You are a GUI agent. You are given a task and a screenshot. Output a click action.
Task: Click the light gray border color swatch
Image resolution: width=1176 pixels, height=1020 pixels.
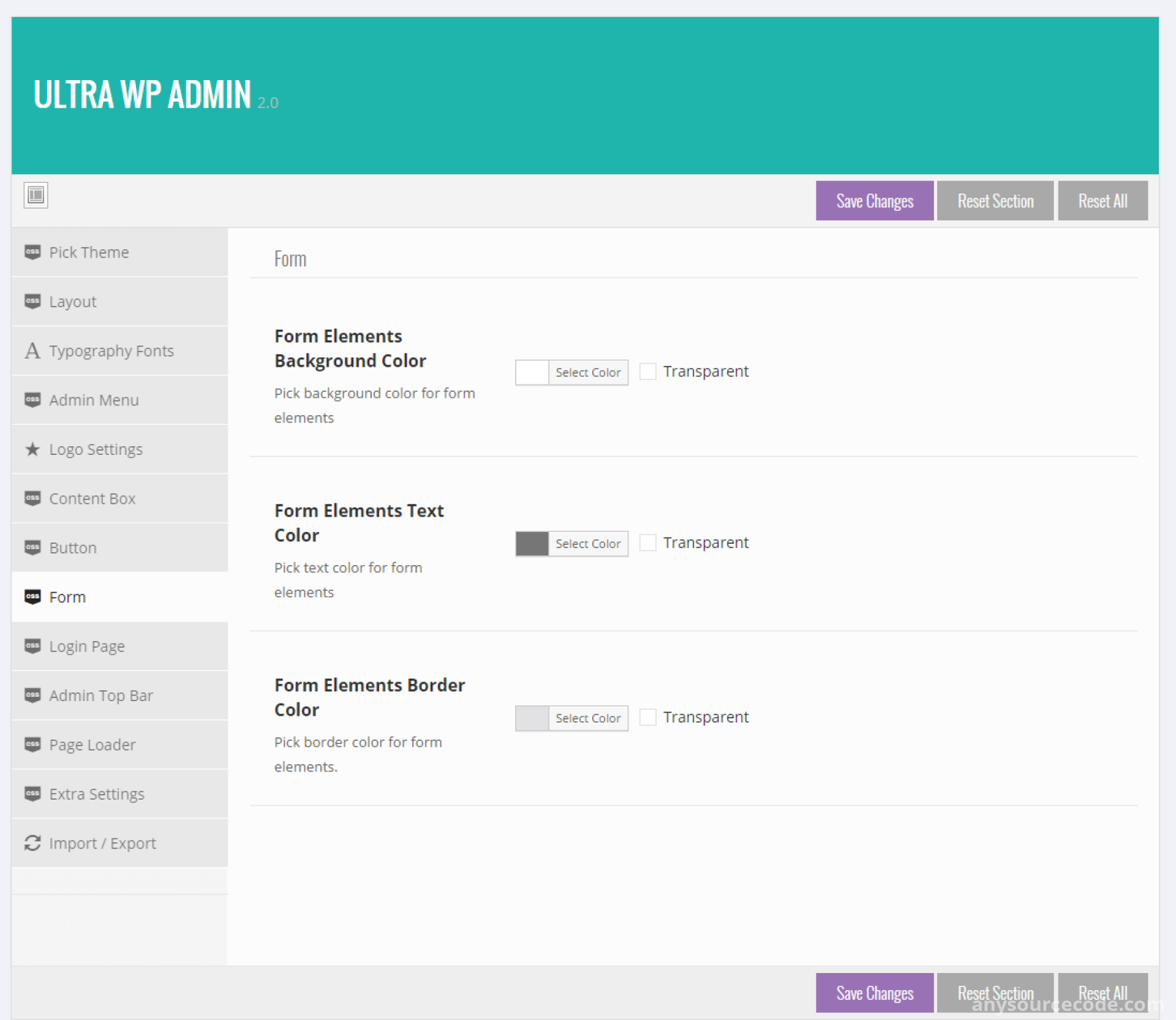532,718
